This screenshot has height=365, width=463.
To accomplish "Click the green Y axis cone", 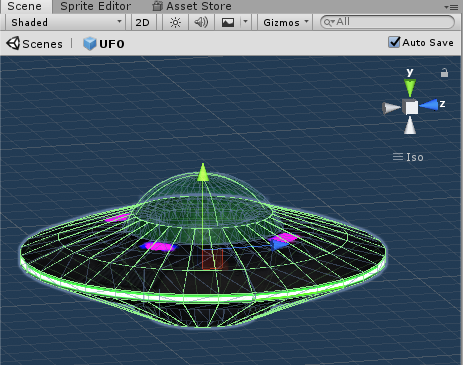I will point(410,88).
